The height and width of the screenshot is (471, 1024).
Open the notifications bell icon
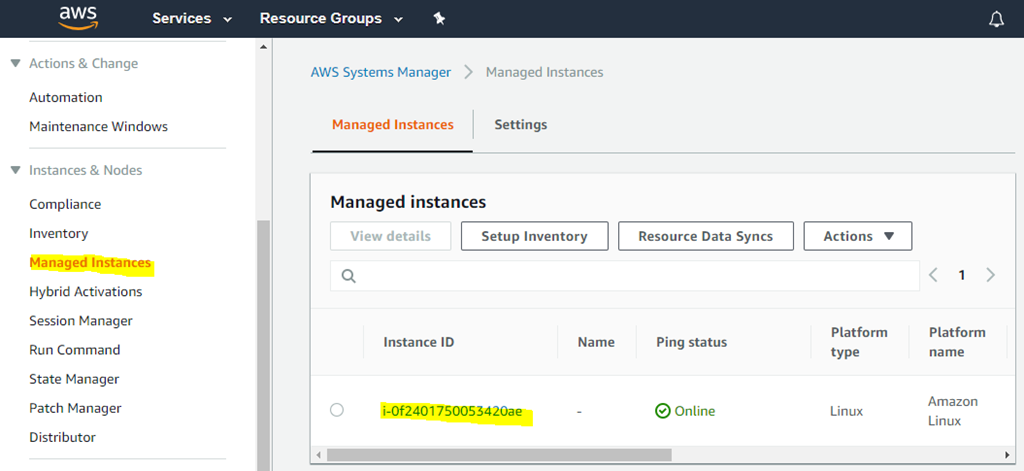996,19
